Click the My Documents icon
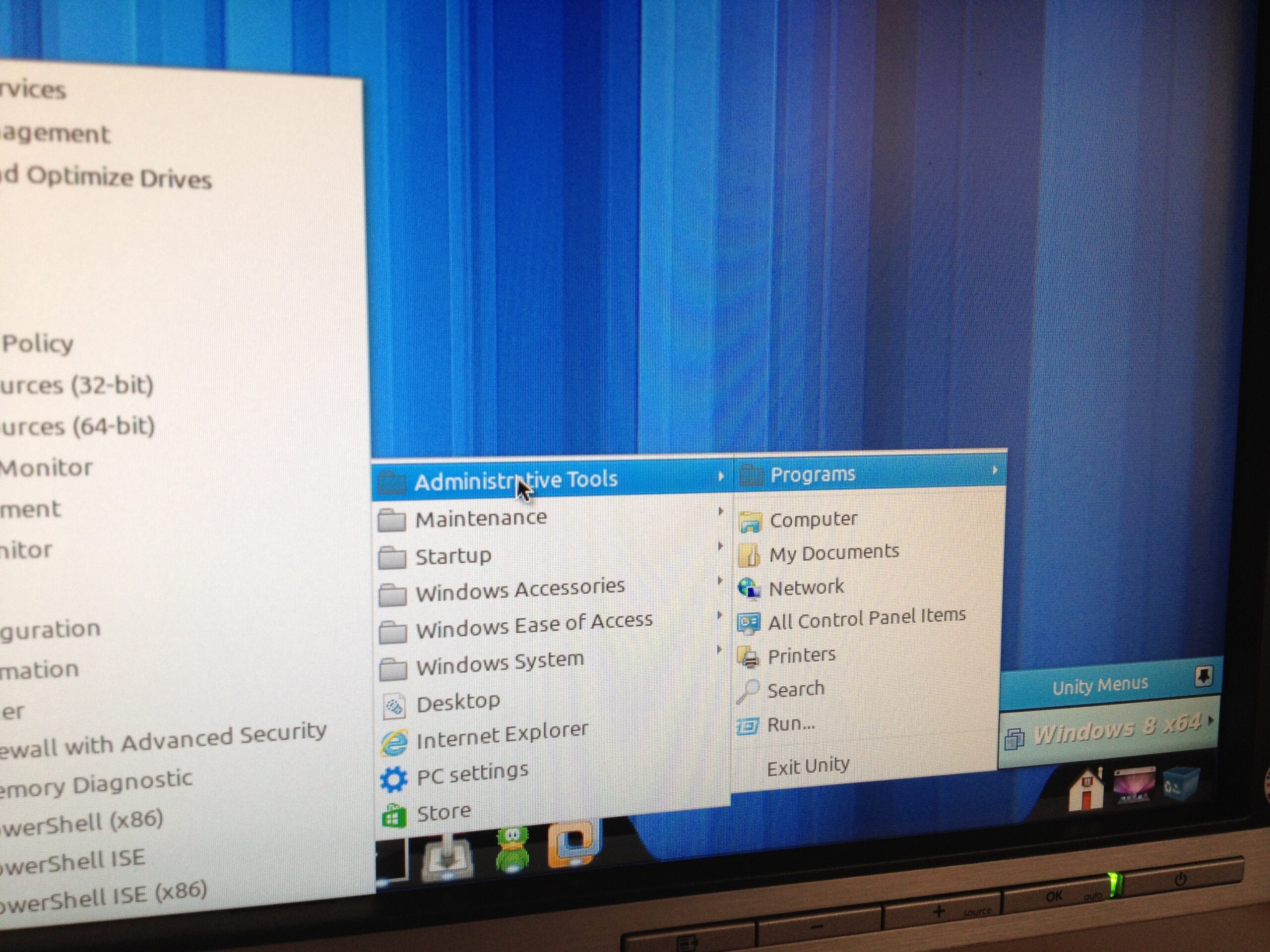 coord(750,555)
